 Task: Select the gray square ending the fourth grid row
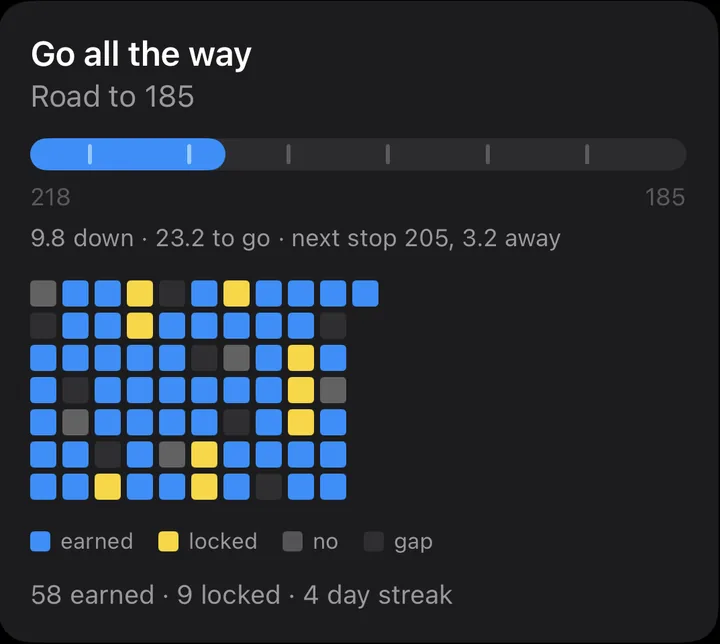pyautogui.click(x=333, y=390)
